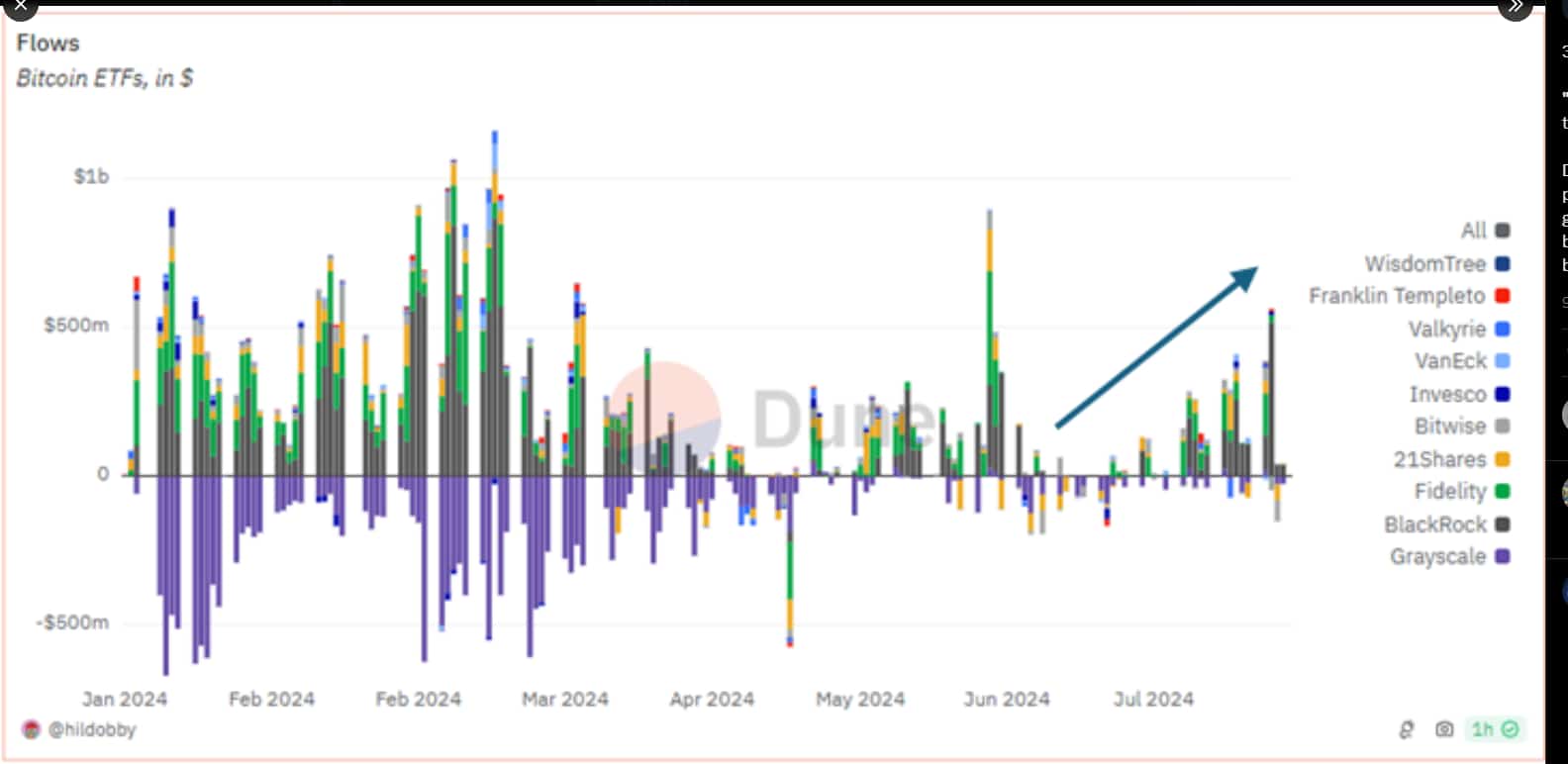The width and height of the screenshot is (1568, 764).
Task: Toggle the Valkyrie legend entry
Action: pos(1447,329)
